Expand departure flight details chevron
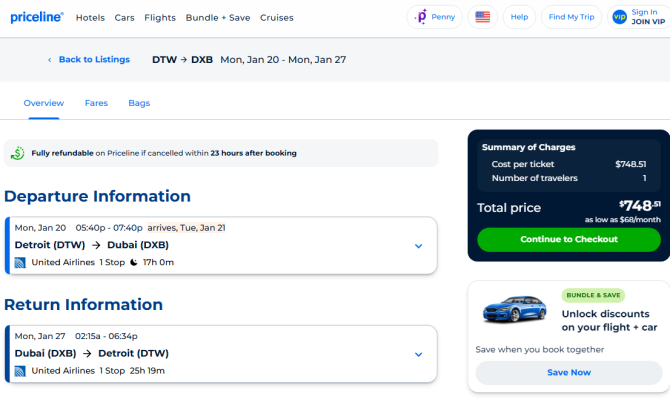670x399 pixels. pyautogui.click(x=418, y=246)
